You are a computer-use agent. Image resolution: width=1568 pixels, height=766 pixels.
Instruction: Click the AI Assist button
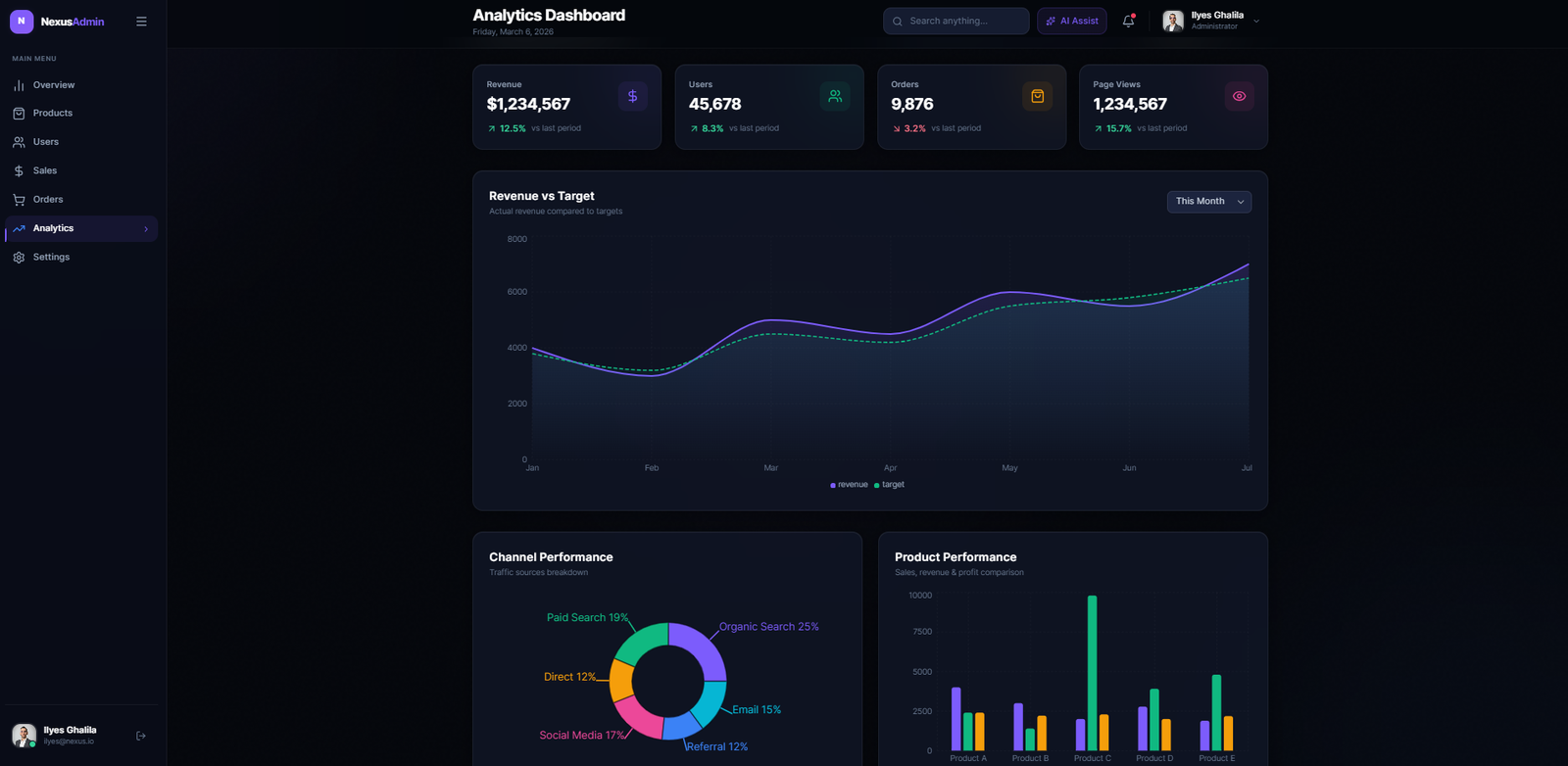click(x=1071, y=21)
